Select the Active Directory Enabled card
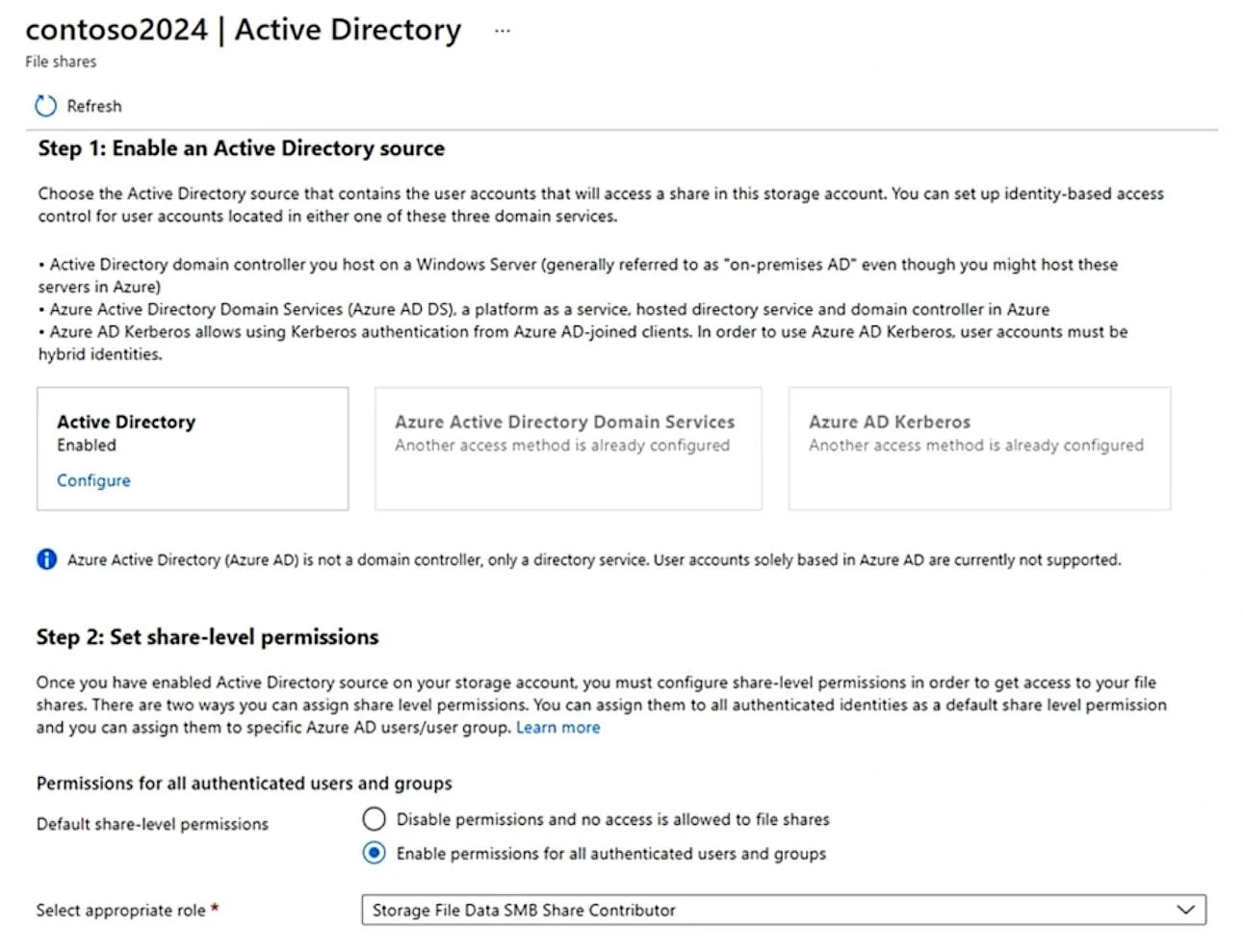 pos(193,449)
